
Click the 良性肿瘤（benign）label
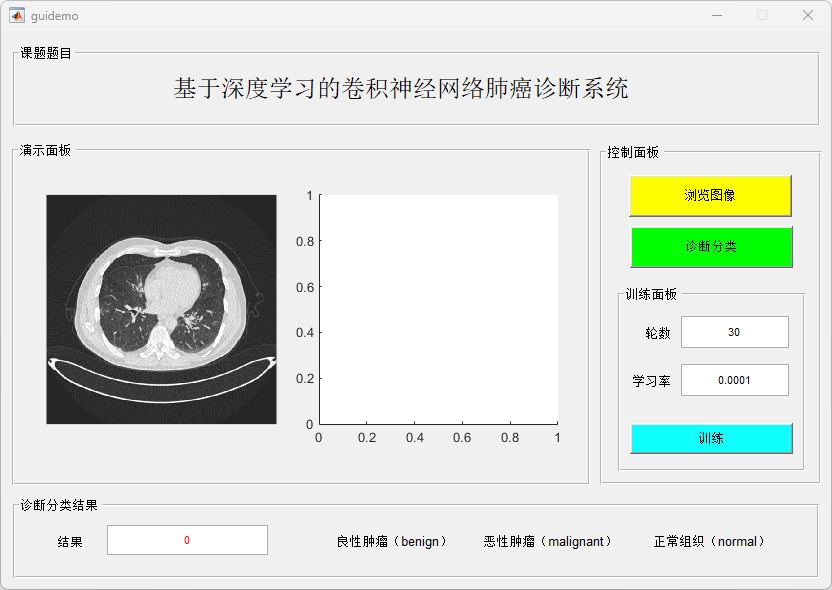click(x=392, y=542)
